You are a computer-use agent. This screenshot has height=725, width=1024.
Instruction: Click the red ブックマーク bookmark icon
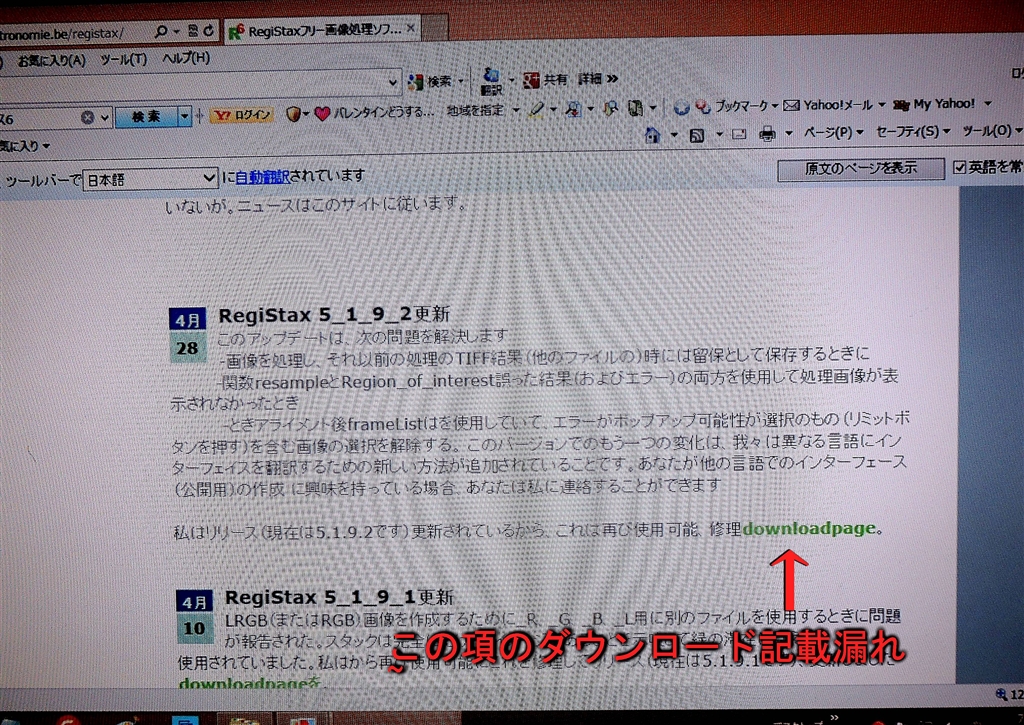703,106
